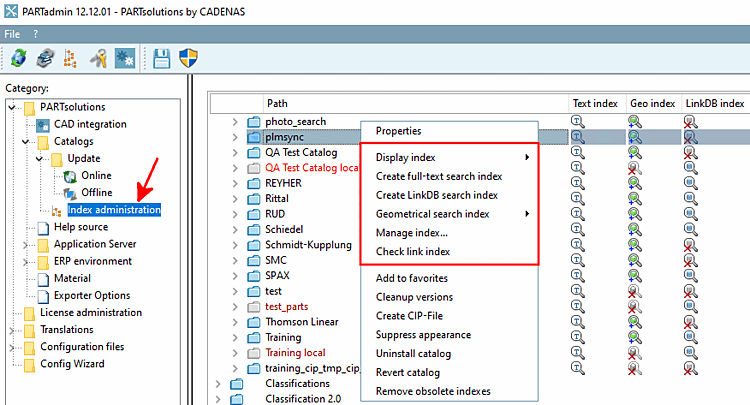
Task: Expand the Thomson Linear catalog row
Action: click(x=235, y=322)
